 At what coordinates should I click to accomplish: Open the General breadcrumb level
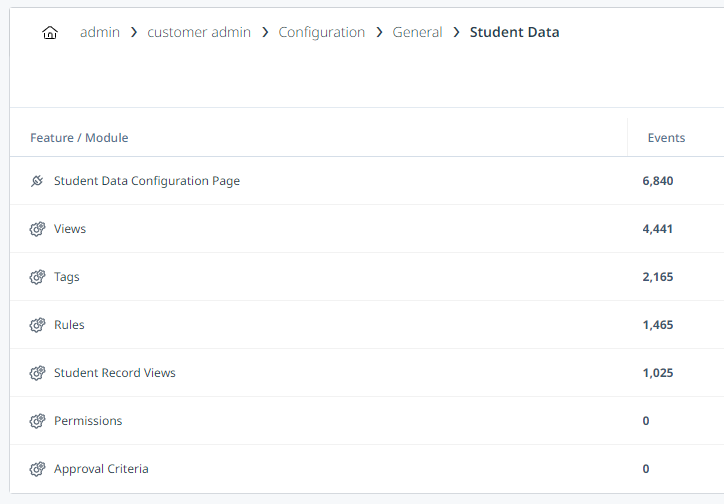417,32
